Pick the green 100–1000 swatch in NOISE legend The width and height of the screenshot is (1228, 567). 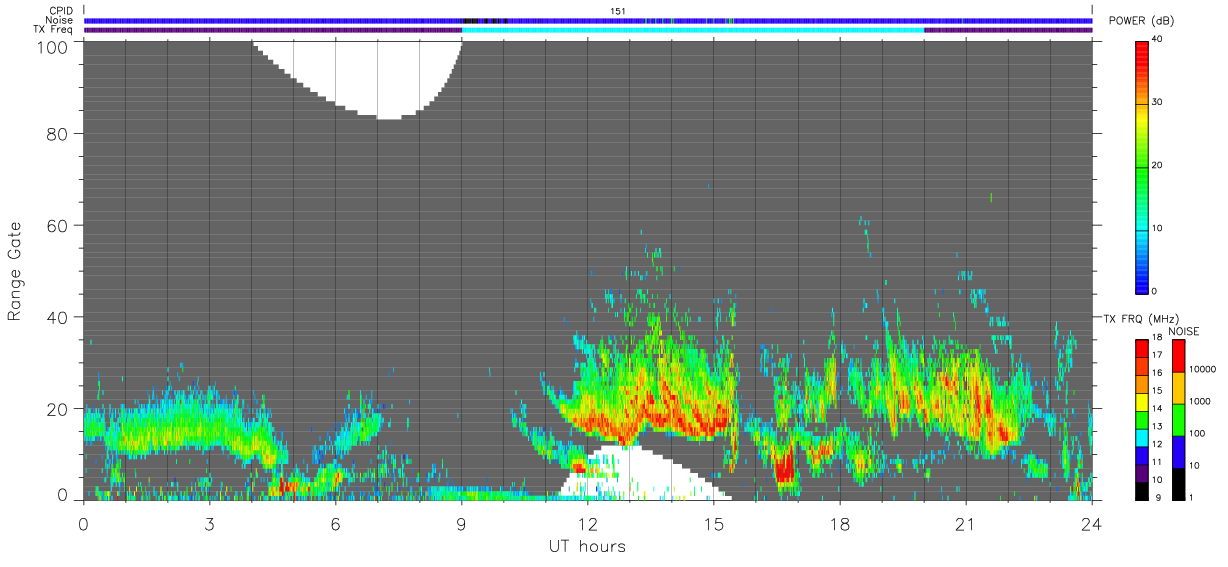1181,420
